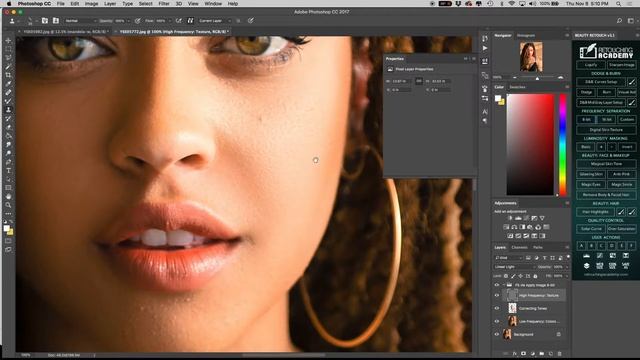Open the Filter menu
The height and width of the screenshot is (360, 640).
(164, 4)
